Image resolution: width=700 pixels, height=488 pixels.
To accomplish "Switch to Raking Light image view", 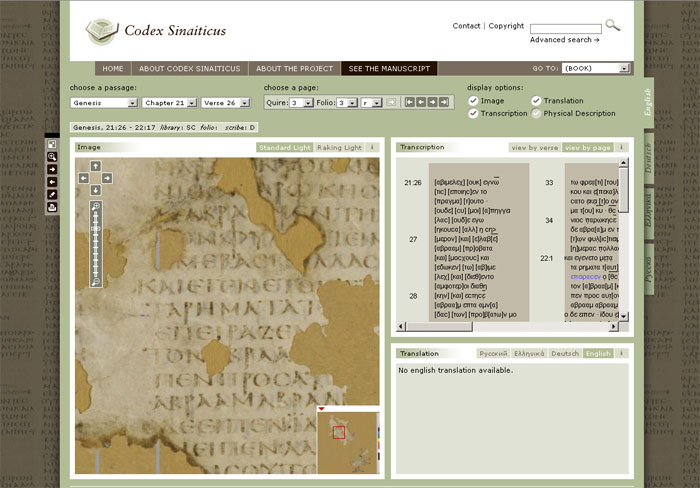I will (x=339, y=147).
